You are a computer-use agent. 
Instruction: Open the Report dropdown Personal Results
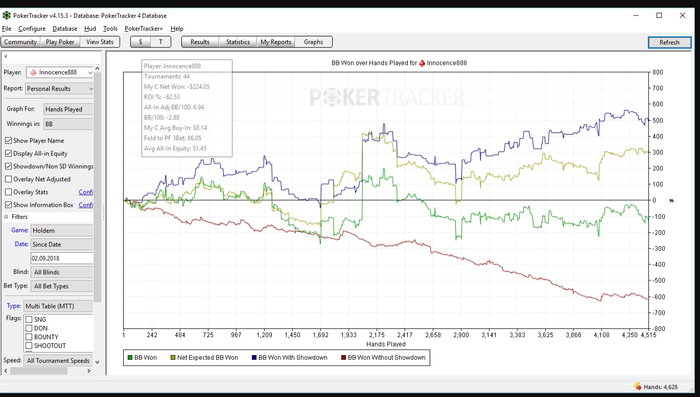(59, 88)
